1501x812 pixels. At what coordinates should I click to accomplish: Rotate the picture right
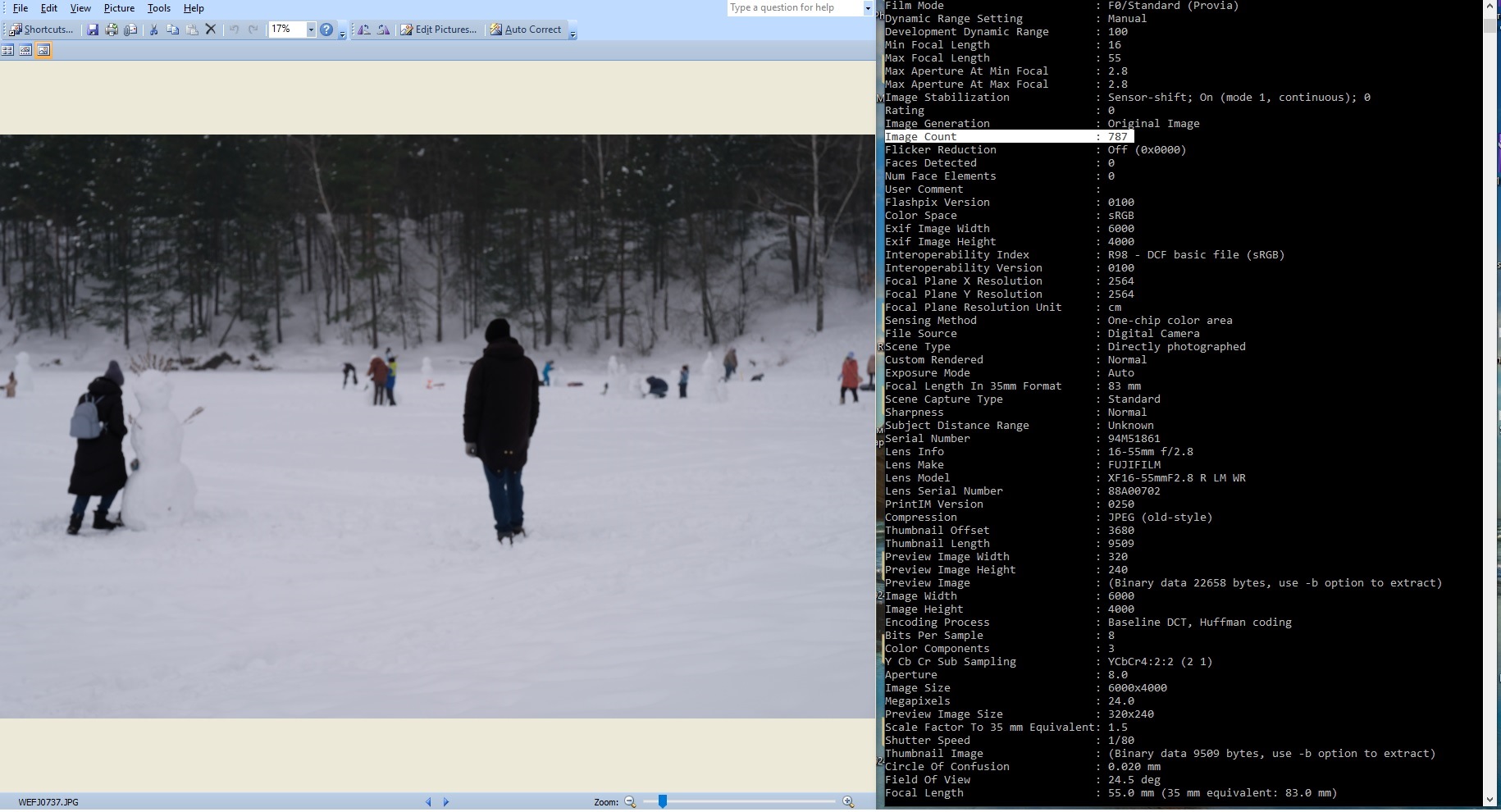tap(382, 30)
